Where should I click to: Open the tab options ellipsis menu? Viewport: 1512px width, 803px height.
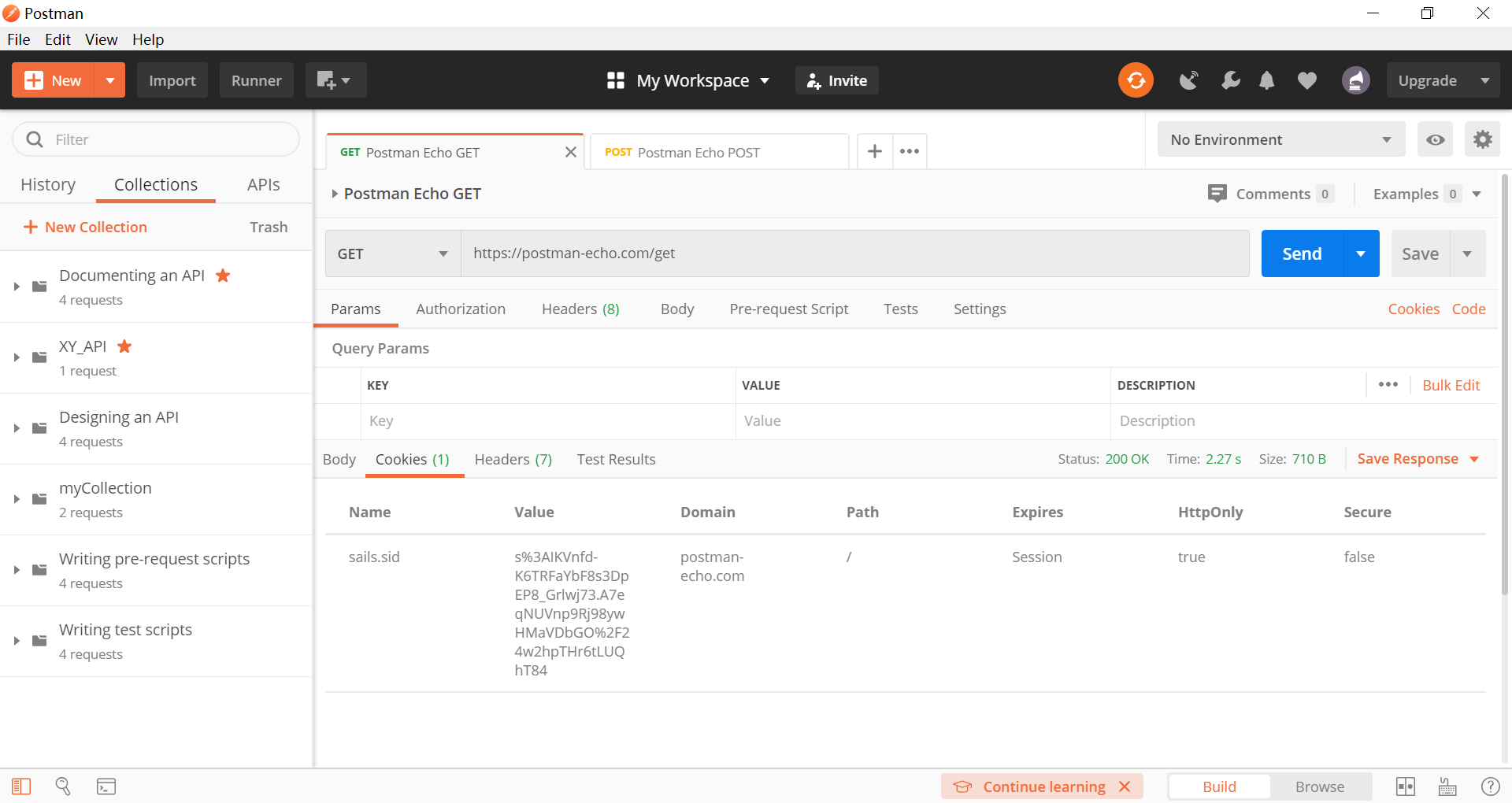click(910, 151)
